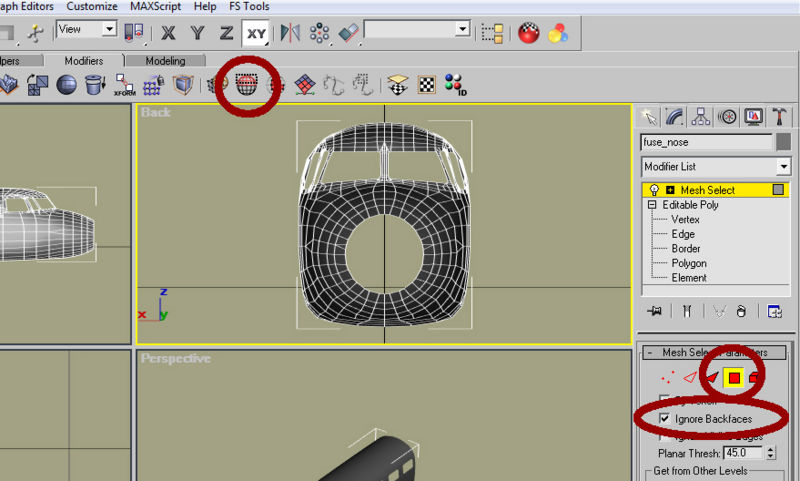Screen dimensions: 800x481
Task: Click the fuse_nose object name field
Action: (707, 142)
